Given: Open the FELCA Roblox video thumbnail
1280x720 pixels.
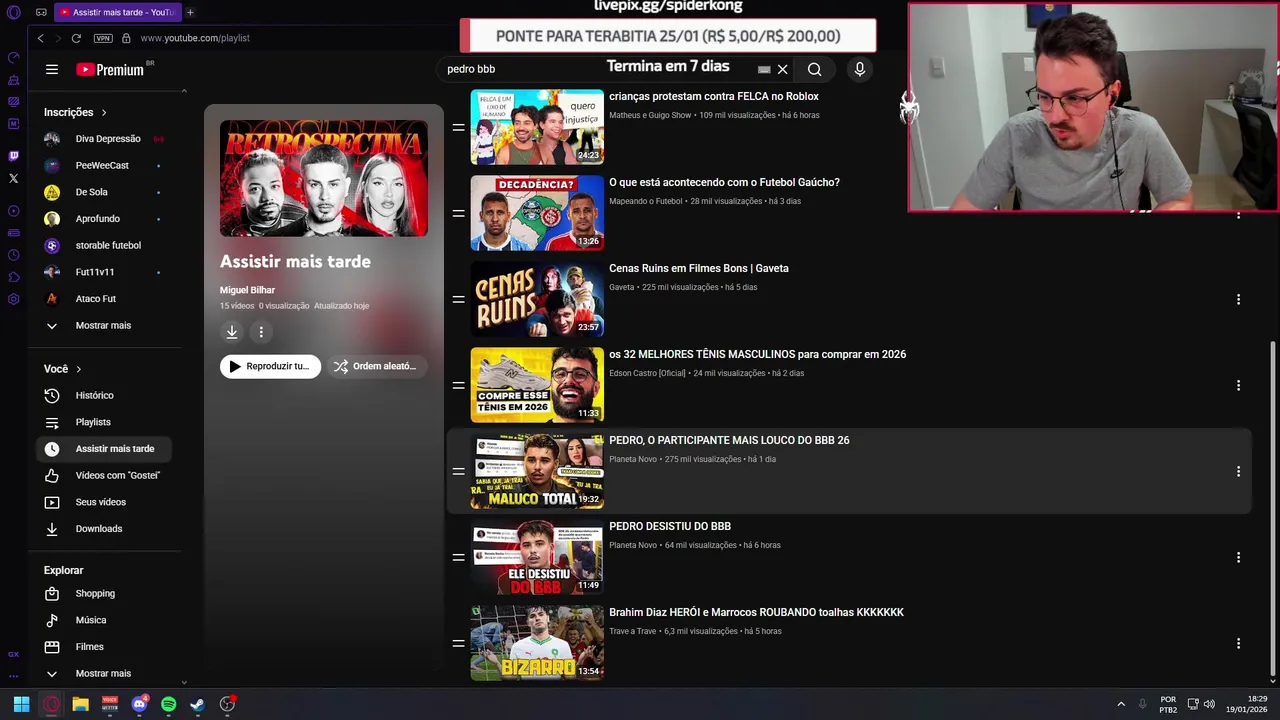Looking at the screenshot, I should pyautogui.click(x=537, y=127).
